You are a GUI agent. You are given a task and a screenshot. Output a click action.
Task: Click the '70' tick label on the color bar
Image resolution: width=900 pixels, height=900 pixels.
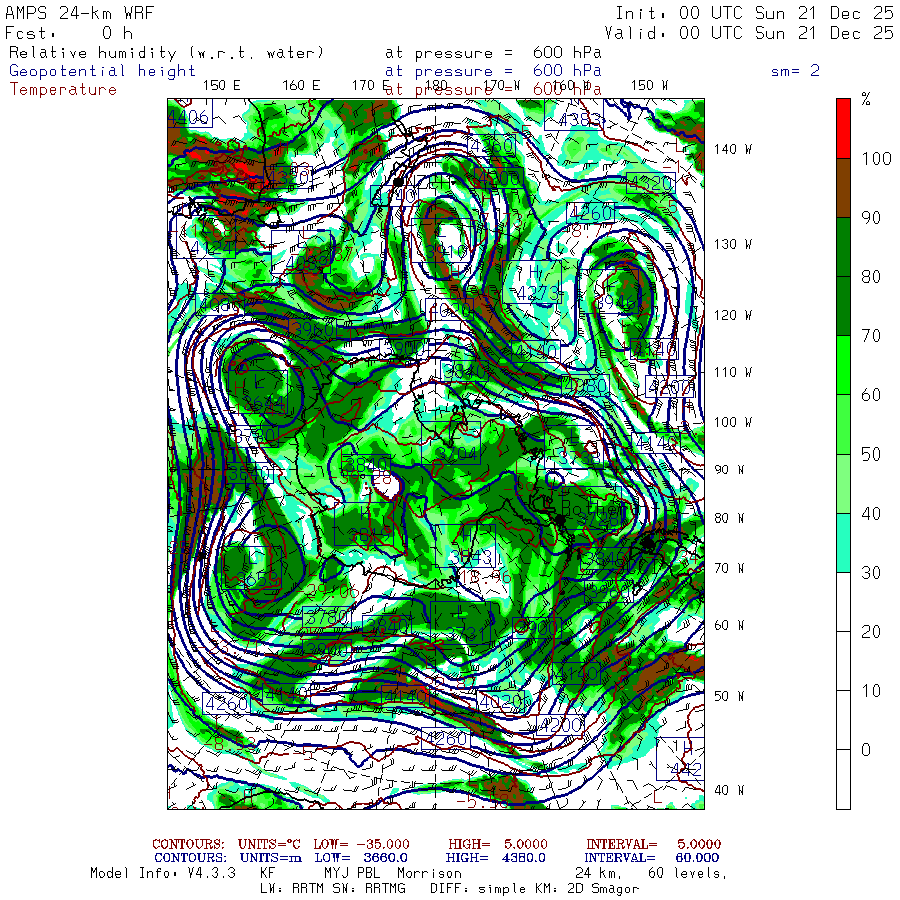click(871, 336)
